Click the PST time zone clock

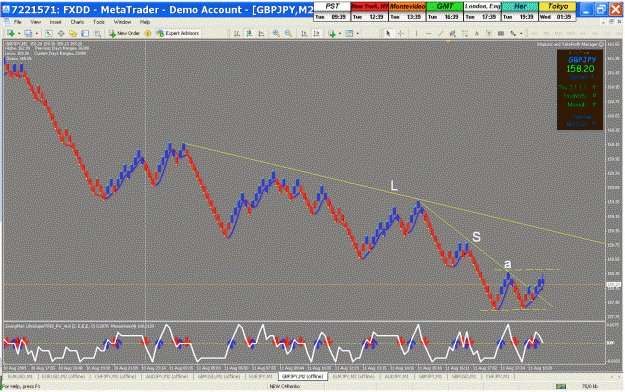pyautogui.click(x=332, y=12)
